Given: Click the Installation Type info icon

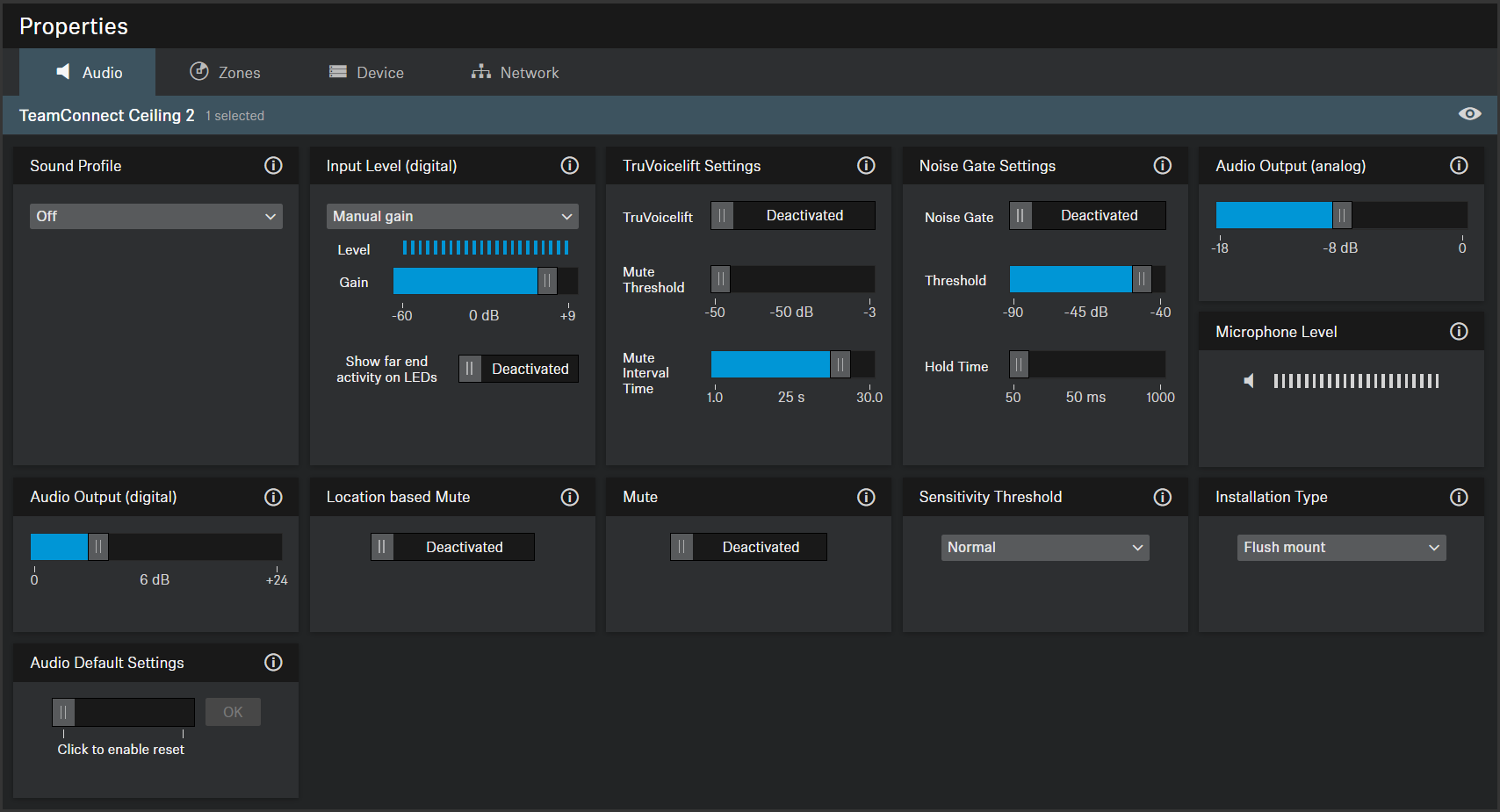Looking at the screenshot, I should 1458,498.
